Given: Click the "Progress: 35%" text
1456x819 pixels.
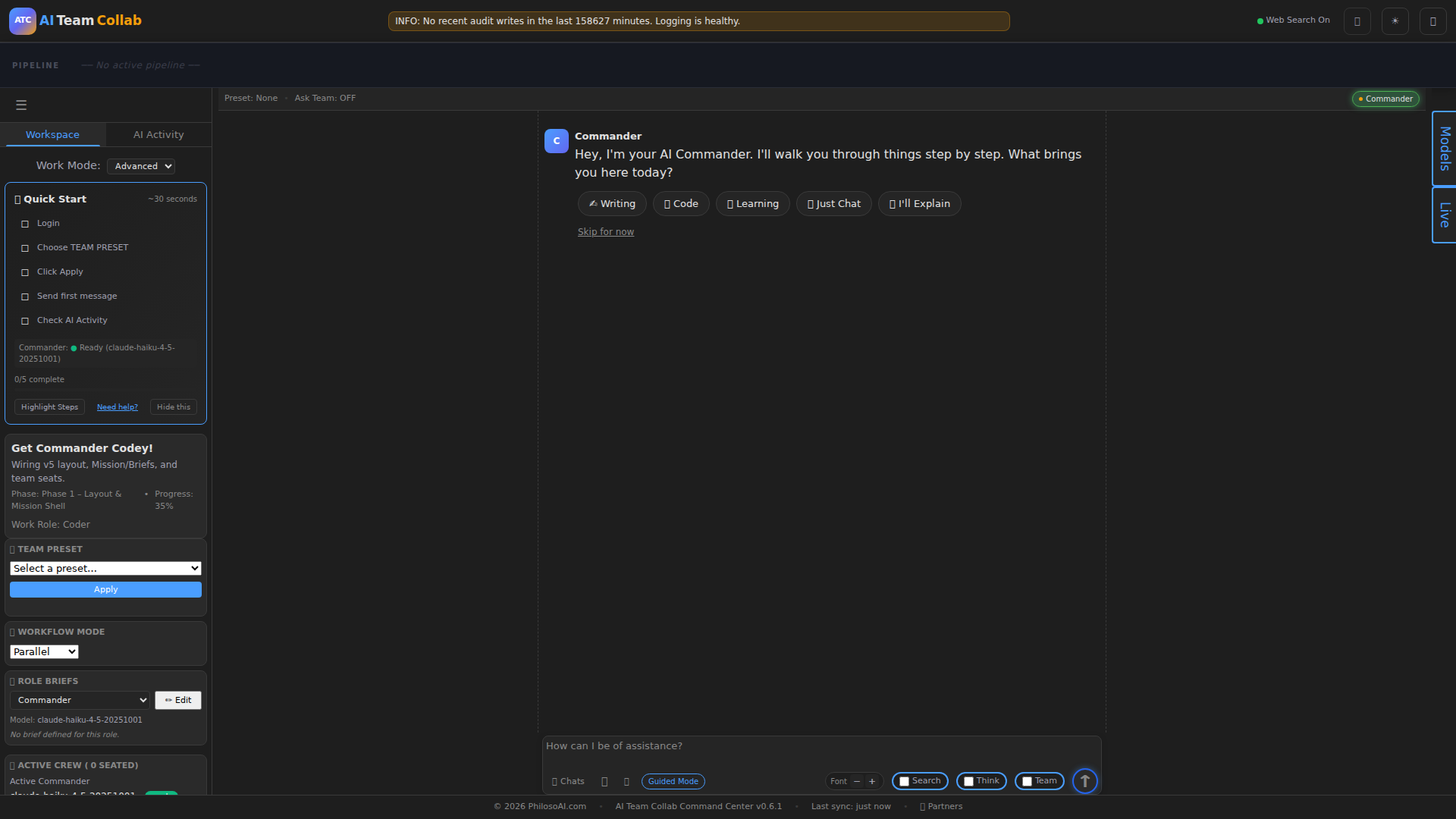Looking at the screenshot, I should click(174, 500).
